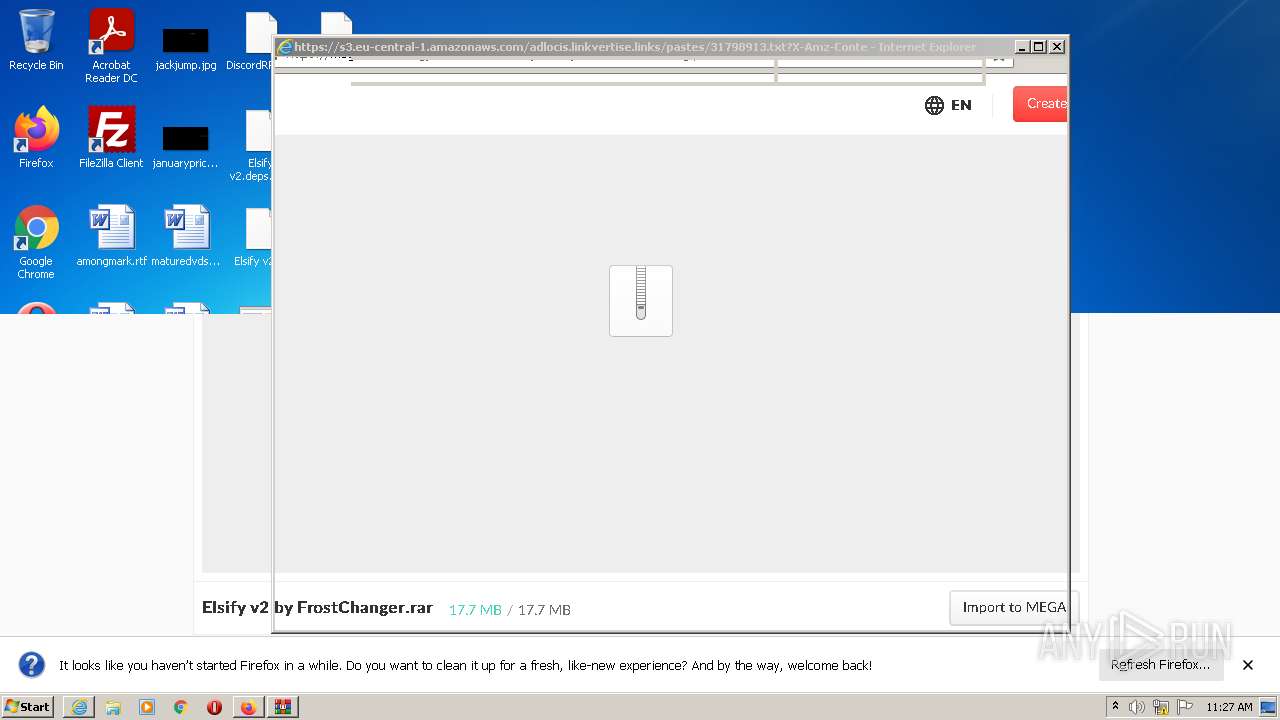The image size is (1280, 720).
Task: Close the Internet Explorer window
Action: click(x=1057, y=46)
